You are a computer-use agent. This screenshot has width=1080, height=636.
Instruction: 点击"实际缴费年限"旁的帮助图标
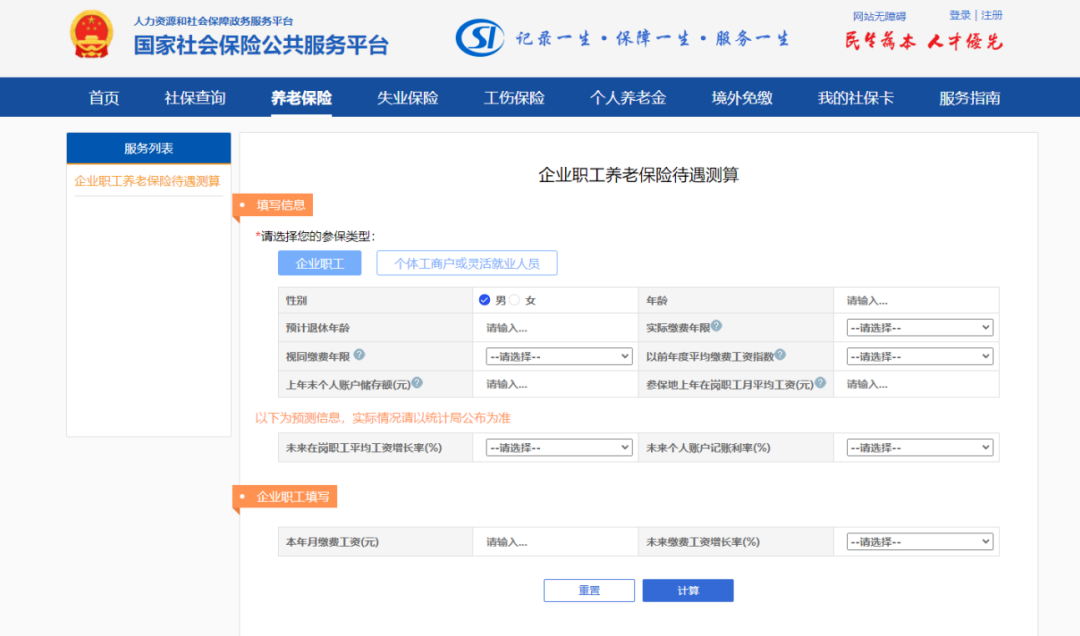point(717,327)
